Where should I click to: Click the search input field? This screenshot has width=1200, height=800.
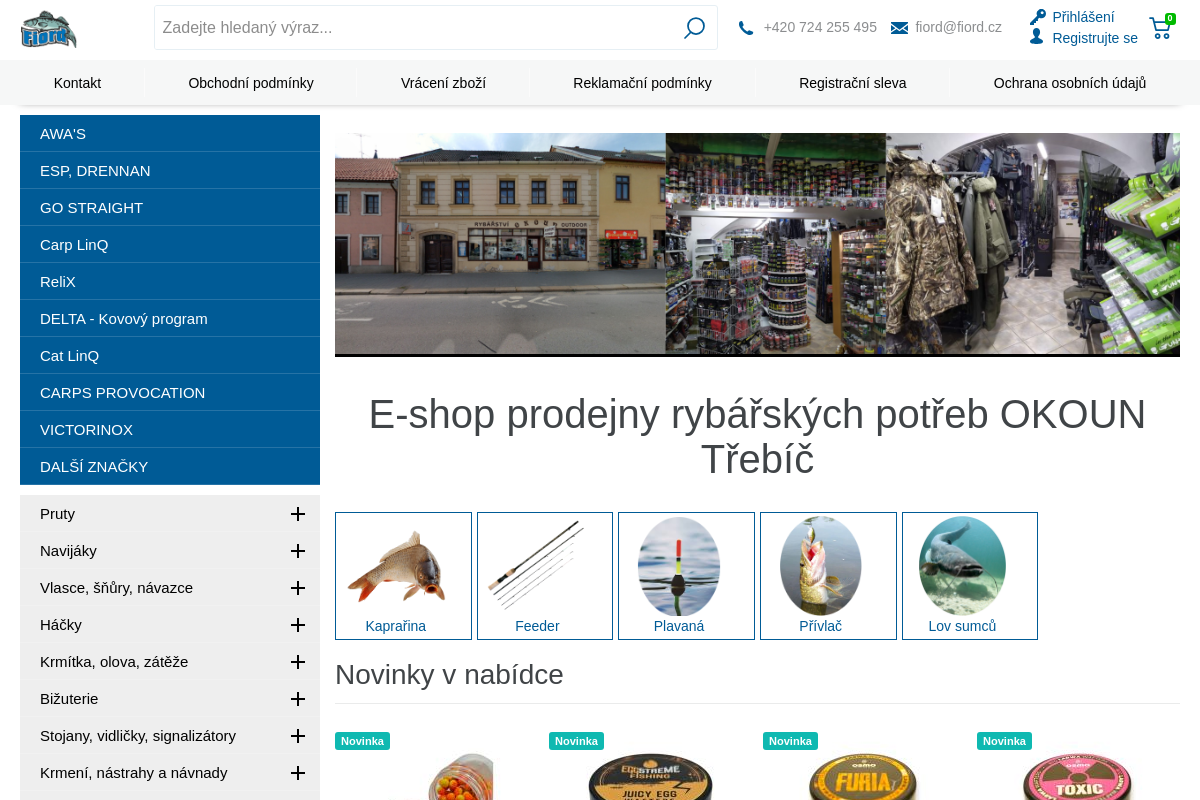tap(415, 28)
